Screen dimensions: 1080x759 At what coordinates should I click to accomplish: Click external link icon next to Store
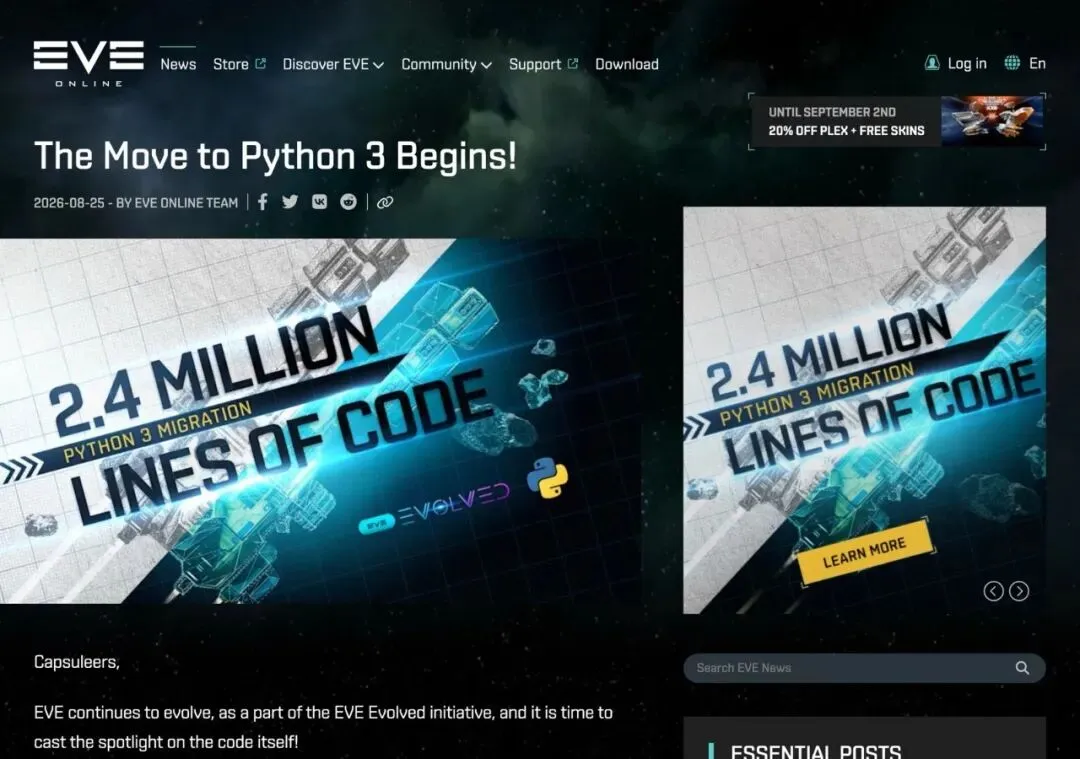(260, 63)
